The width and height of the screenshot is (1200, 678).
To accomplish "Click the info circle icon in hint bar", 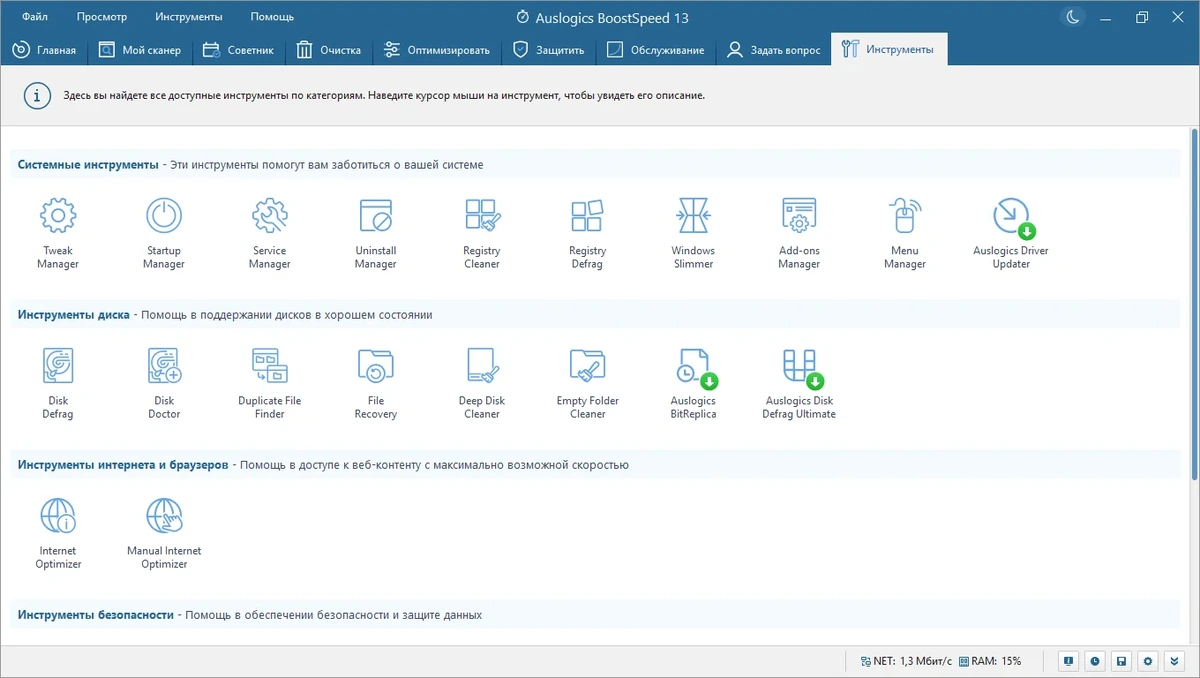I will tap(37, 96).
